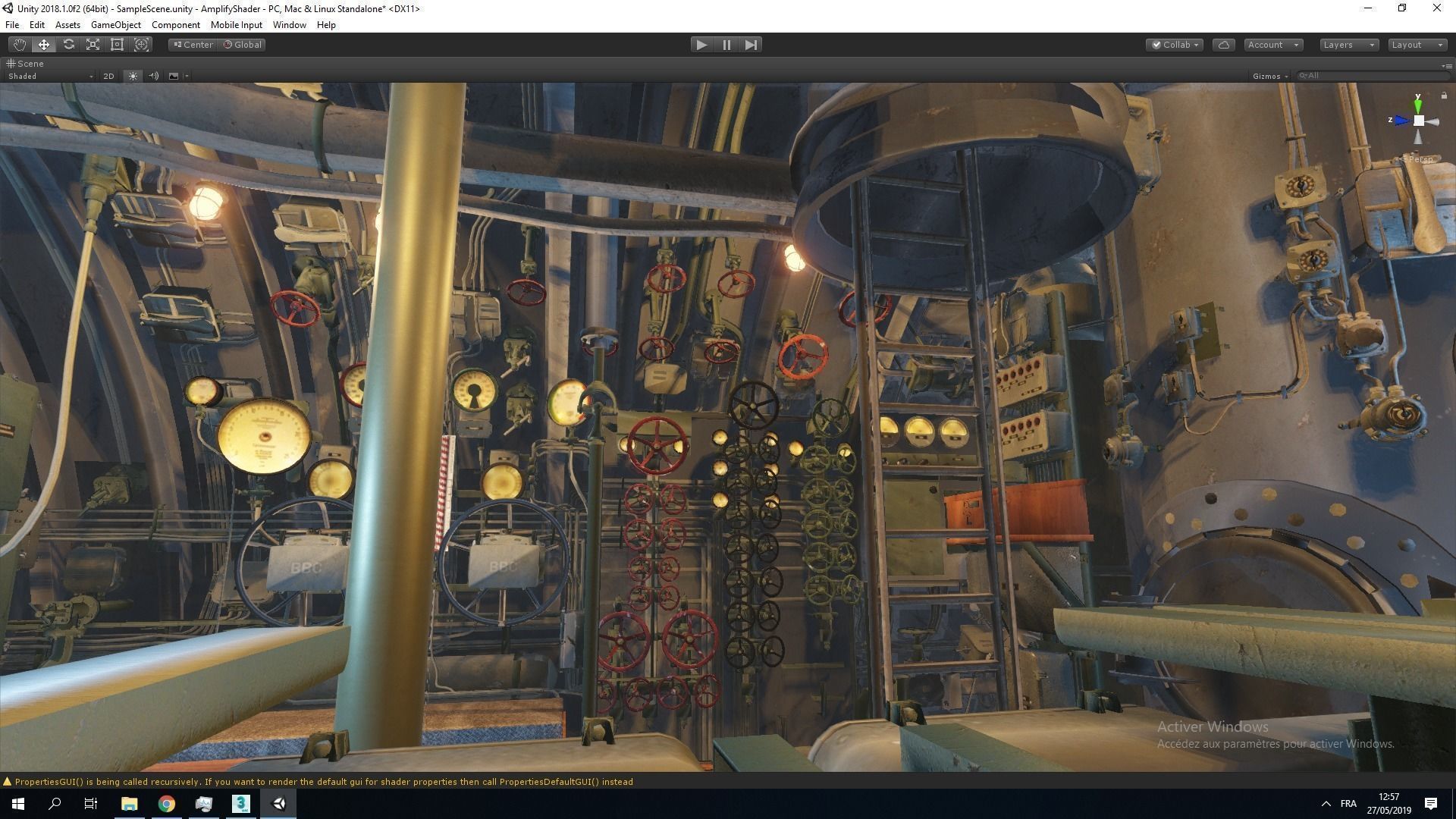The width and height of the screenshot is (1456, 819).
Task: Click the Collab button
Action: [1175, 45]
